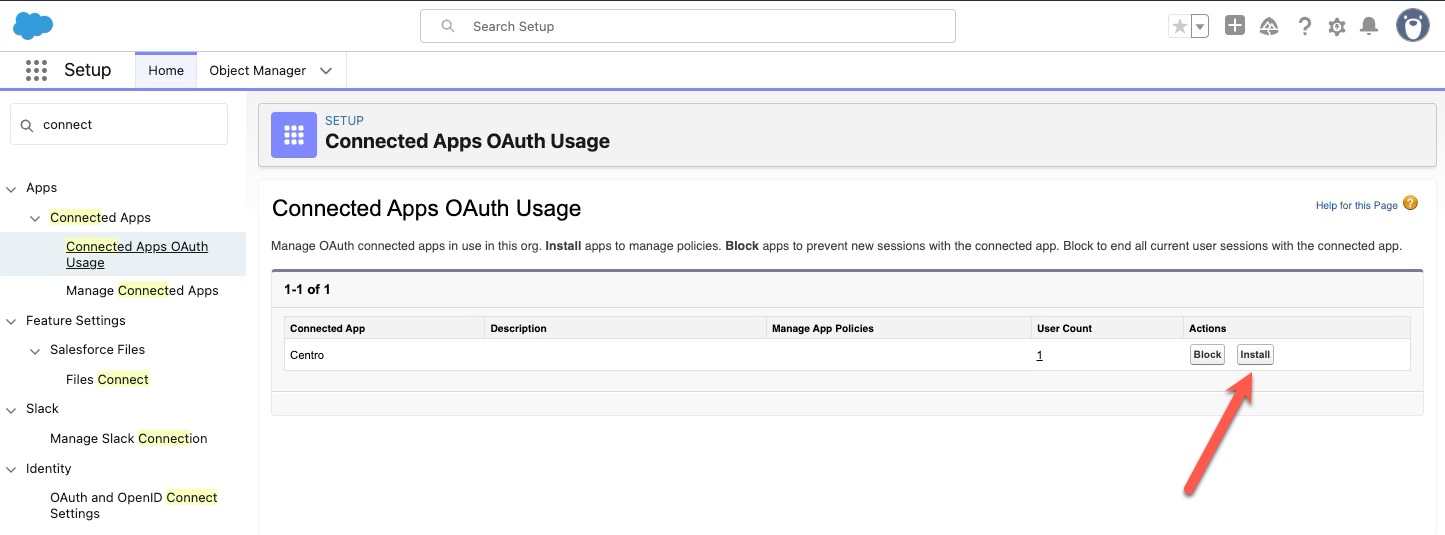Click the Salesforce cloud logo

[x=33, y=26]
